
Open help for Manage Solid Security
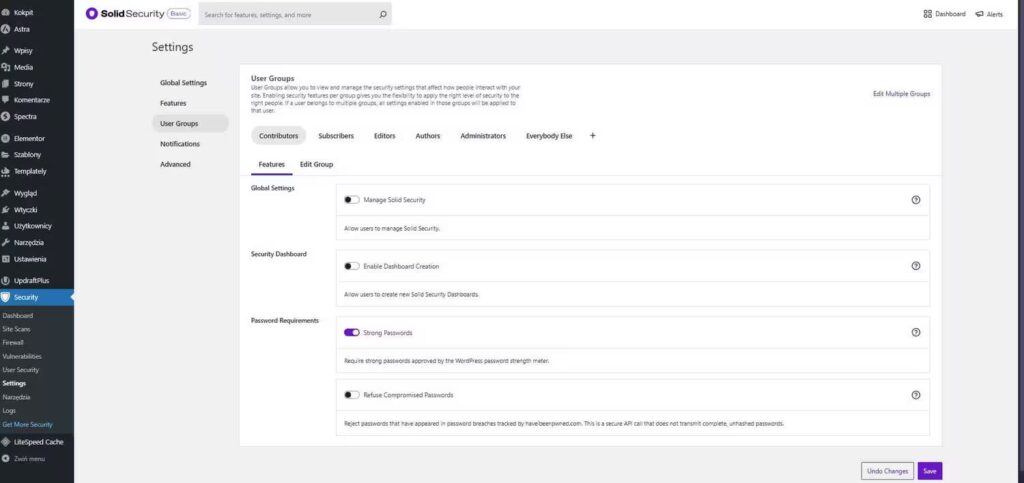(x=916, y=200)
